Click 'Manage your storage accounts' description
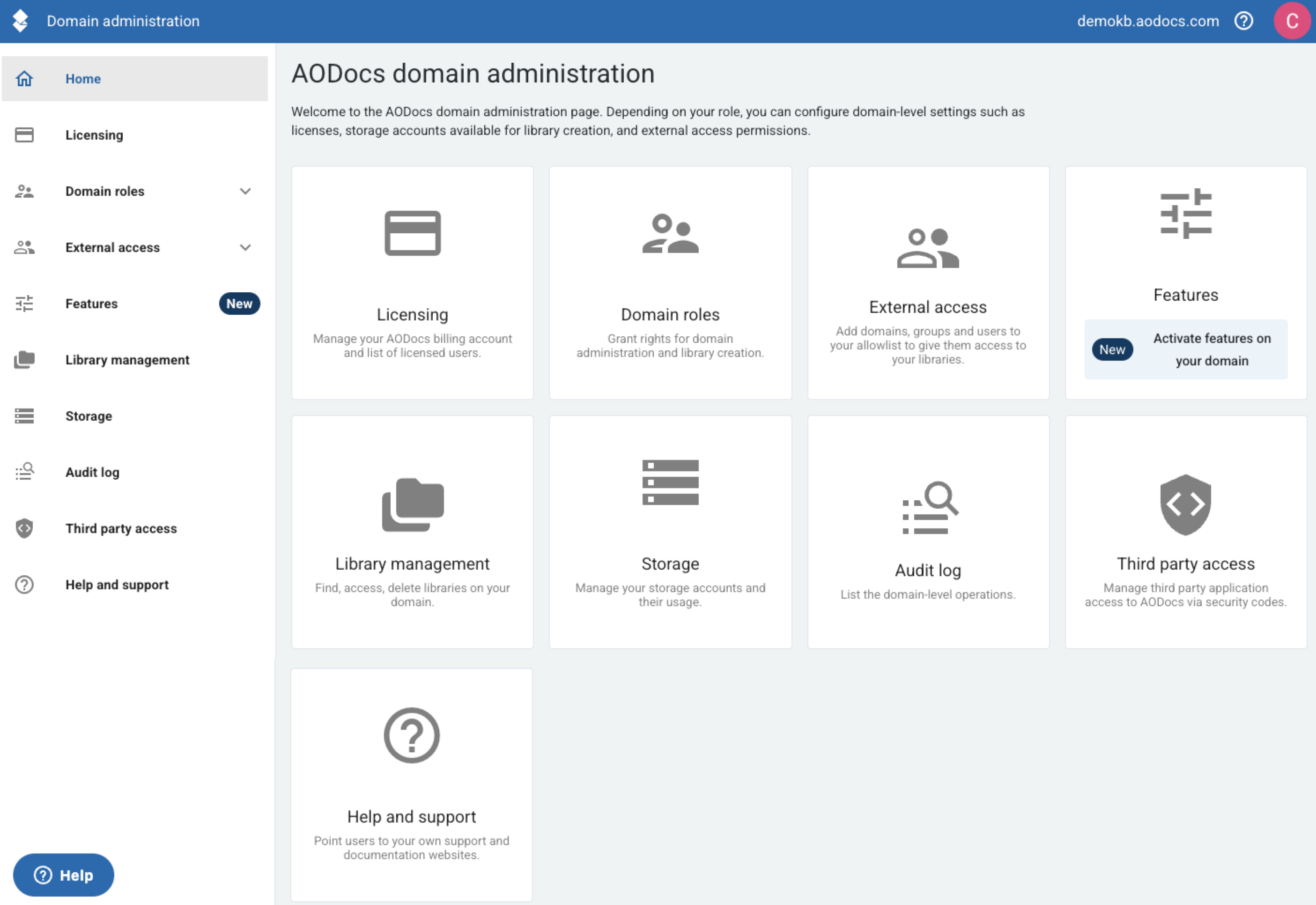 coord(671,595)
